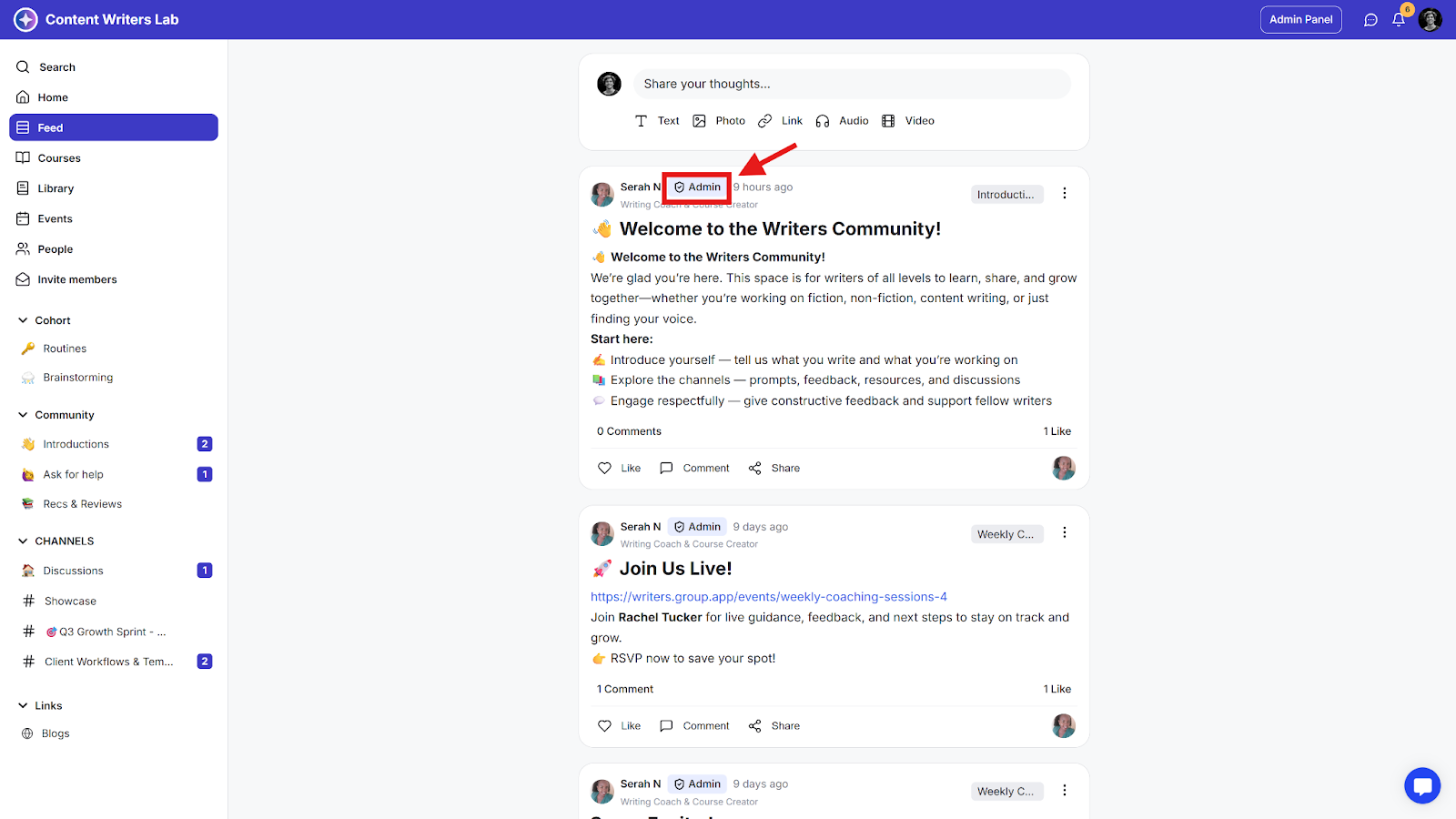The image size is (1456, 819).
Task: Click the Admin badge on Join Us Live post
Action: 697,527
